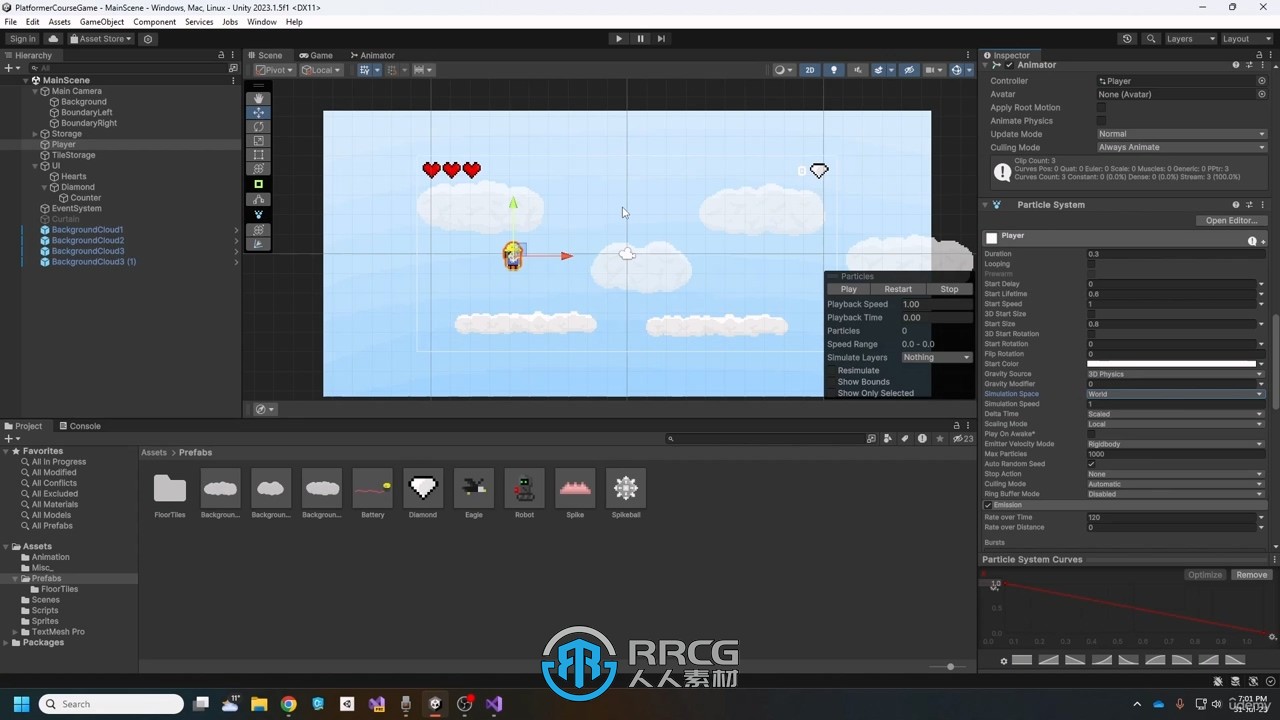Open the Pivot handle position dropdown
The height and width of the screenshot is (720, 1280).
(274, 70)
